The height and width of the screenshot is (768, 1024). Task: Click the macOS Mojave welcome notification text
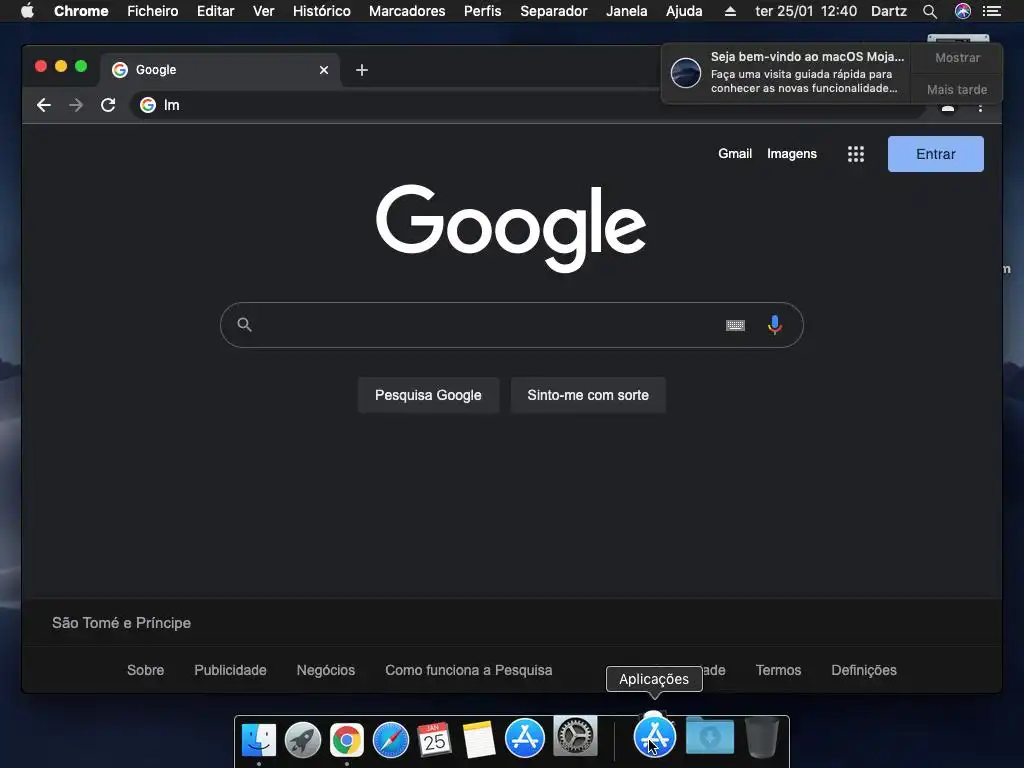(807, 72)
